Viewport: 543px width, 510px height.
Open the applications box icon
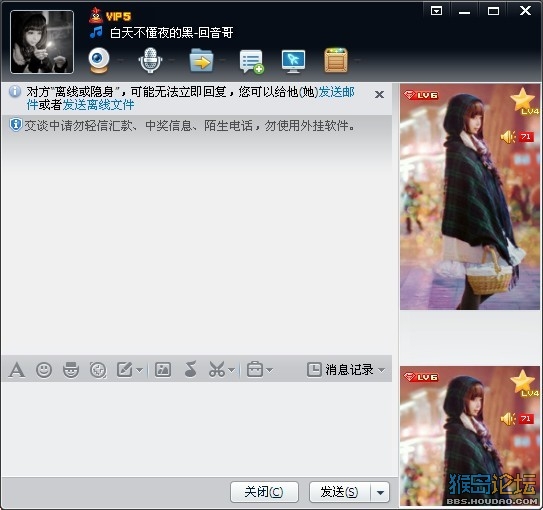click(336, 61)
